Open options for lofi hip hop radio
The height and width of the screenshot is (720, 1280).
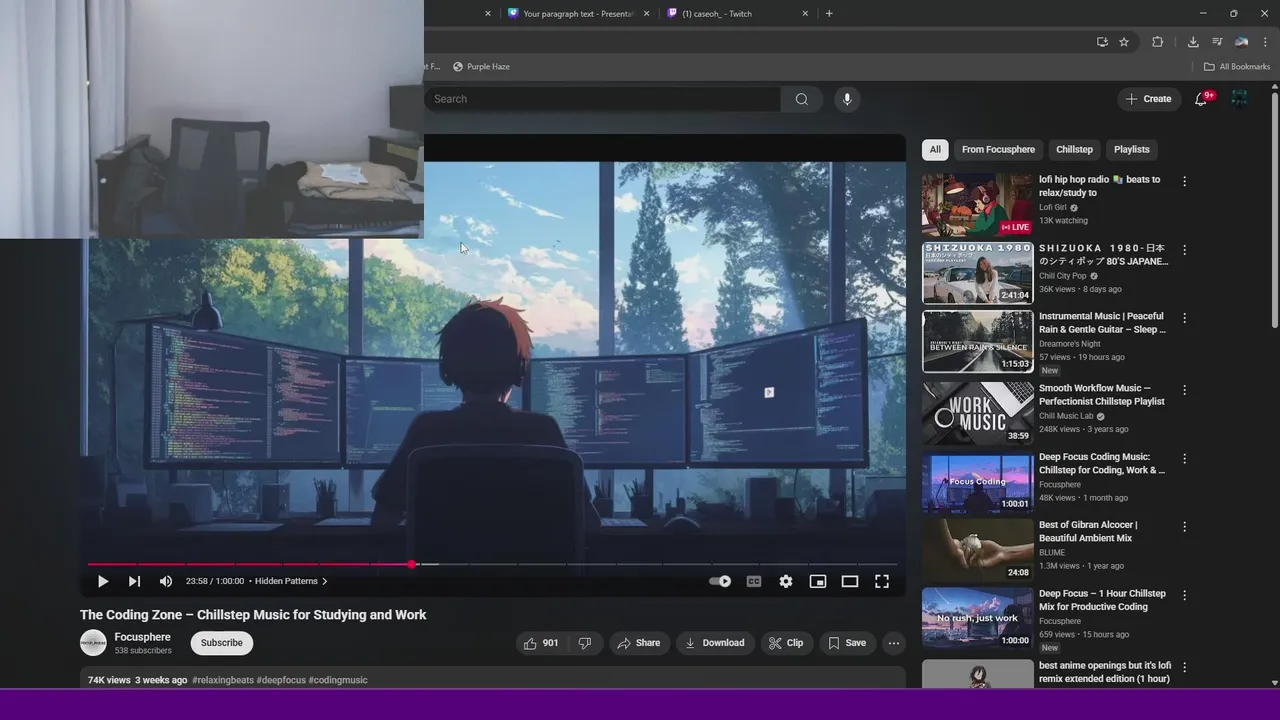click(1184, 181)
